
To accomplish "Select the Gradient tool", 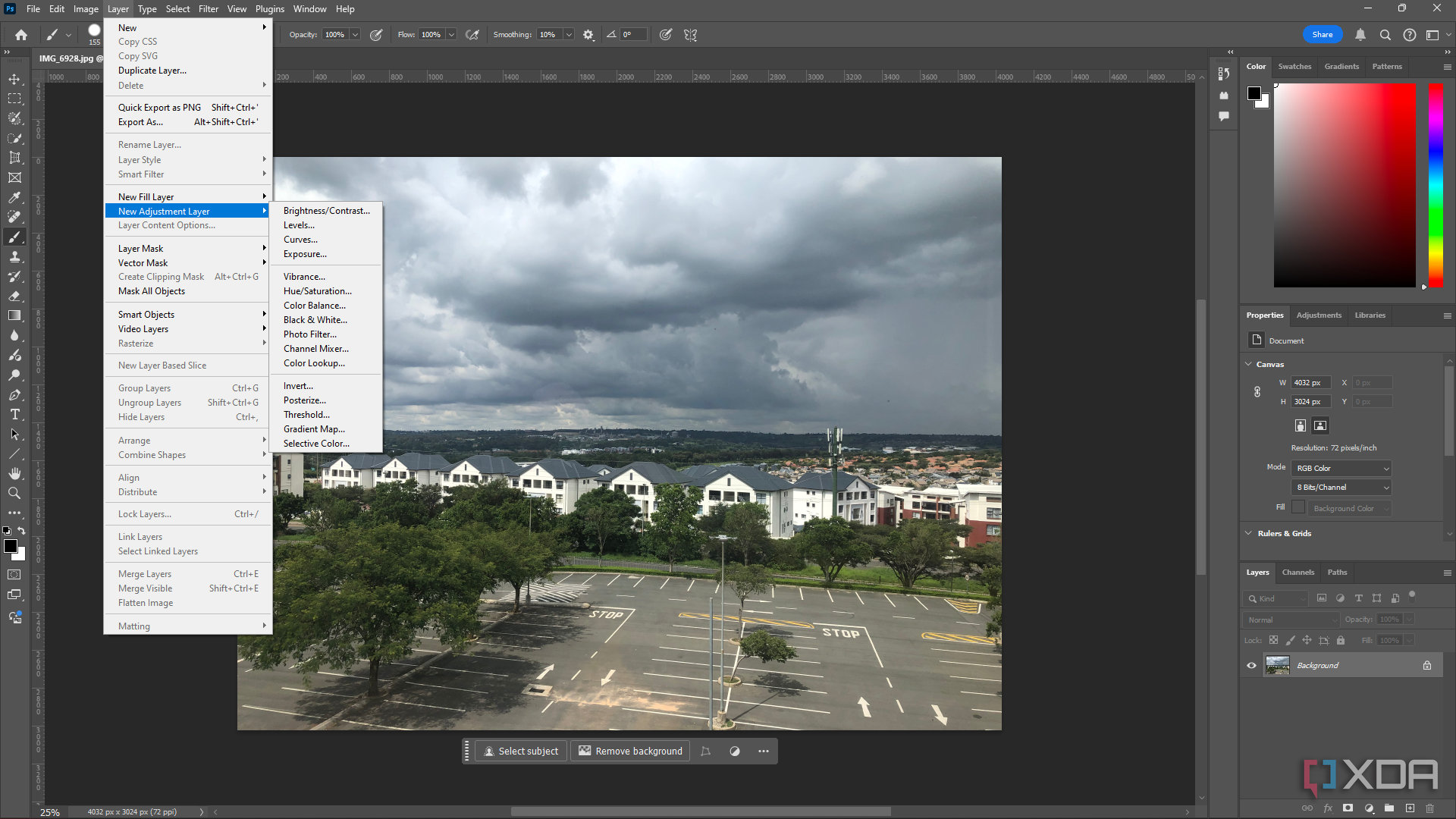I will coord(14,316).
